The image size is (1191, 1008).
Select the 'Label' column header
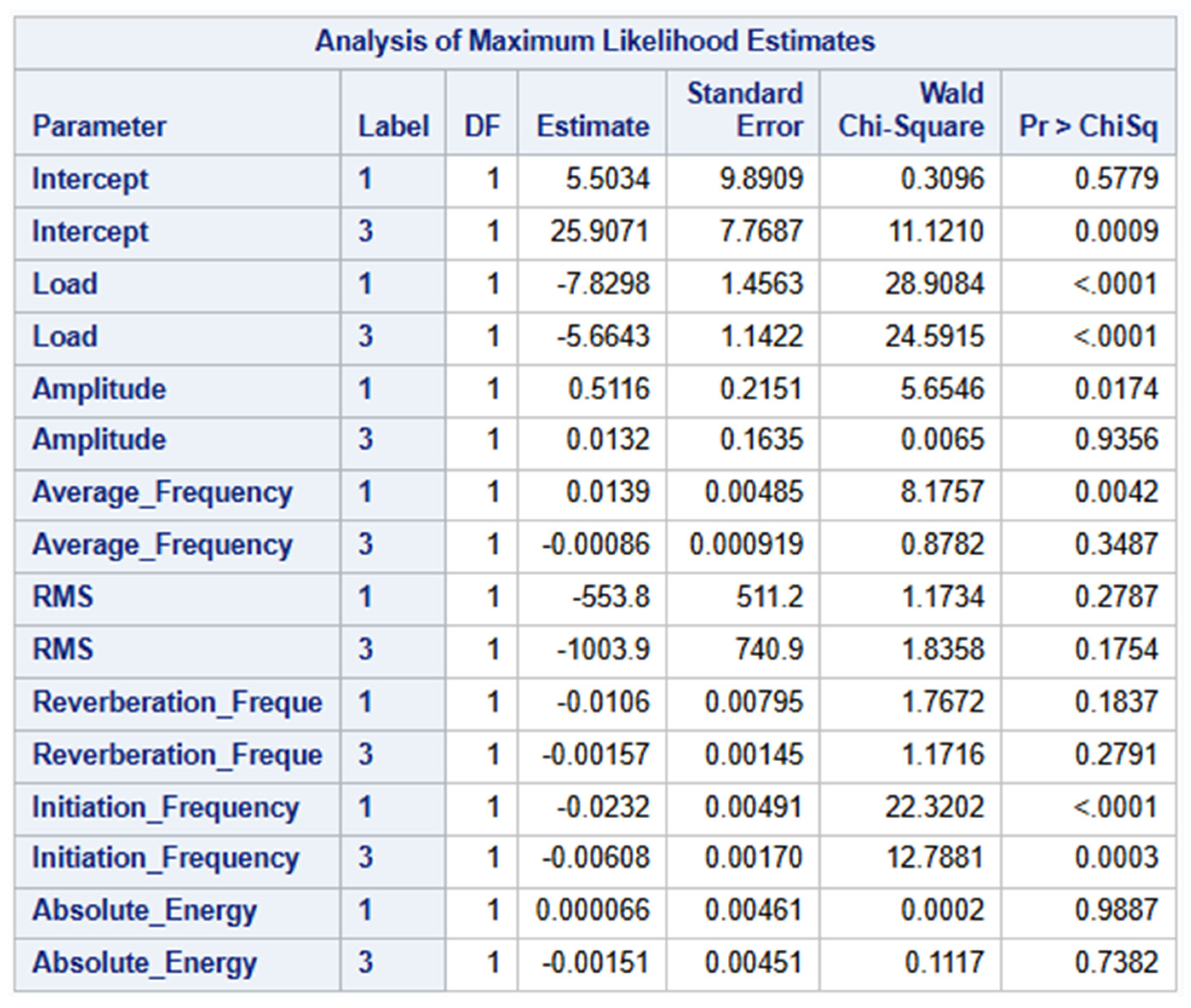pos(393,126)
